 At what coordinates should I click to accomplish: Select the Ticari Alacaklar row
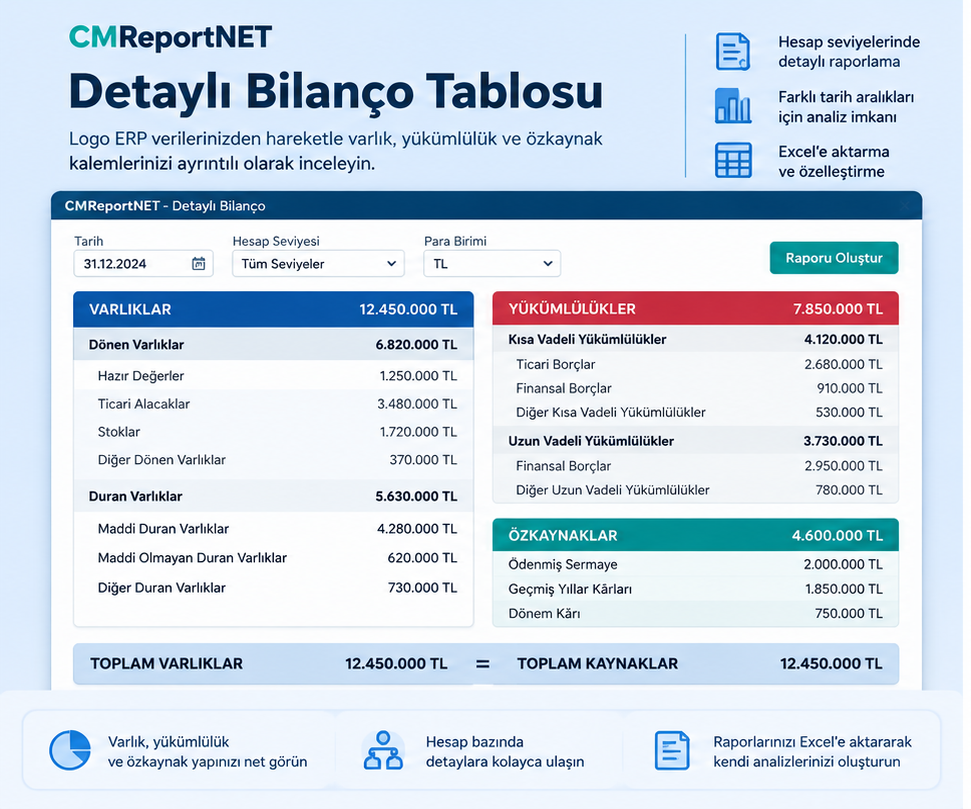273,404
